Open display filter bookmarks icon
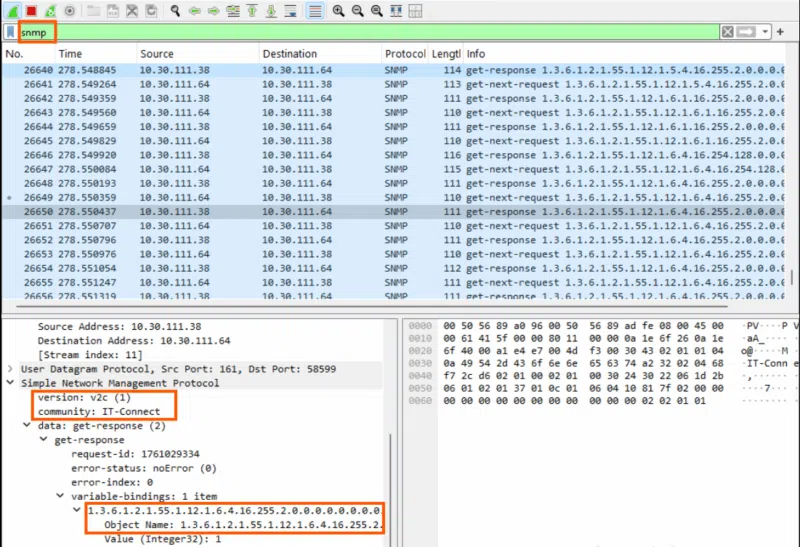This screenshot has width=800, height=547. coord(10,32)
